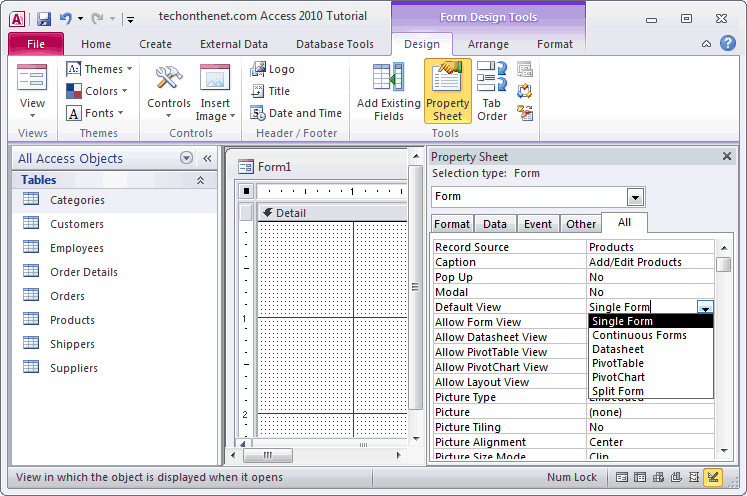Expand the Themes dropdown

[99, 69]
